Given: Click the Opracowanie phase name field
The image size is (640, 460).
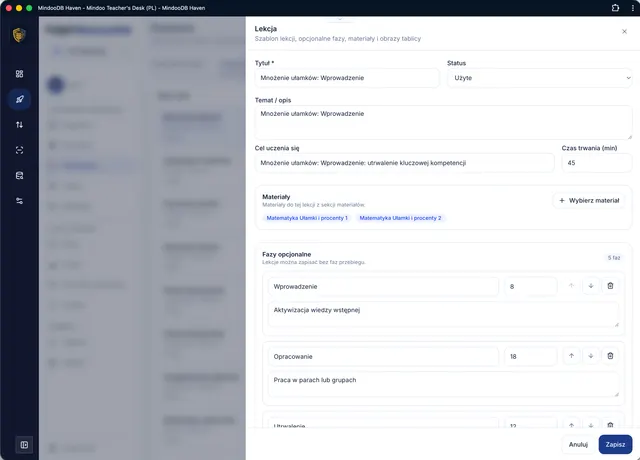Looking at the screenshot, I should click(383, 356).
